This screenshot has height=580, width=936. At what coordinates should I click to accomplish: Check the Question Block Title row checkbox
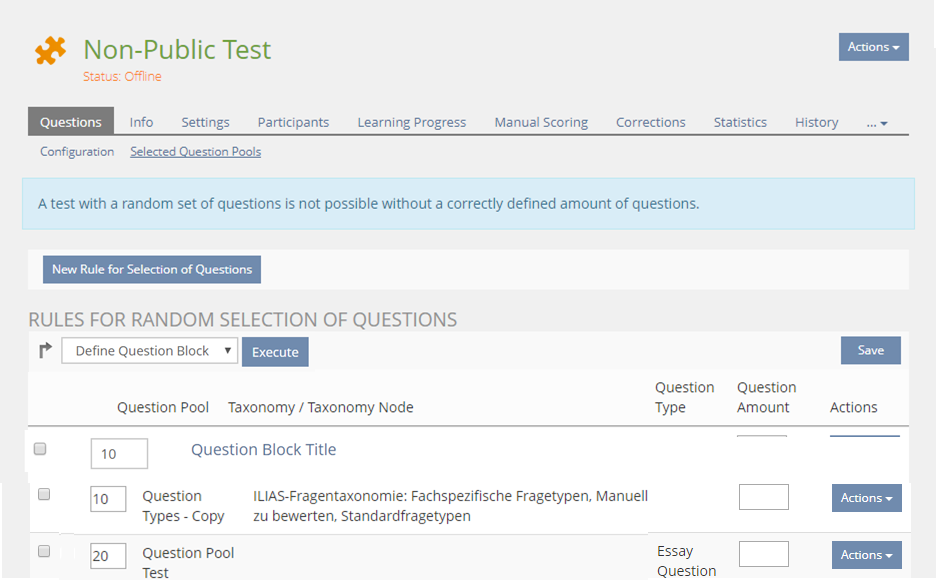tap(40, 450)
